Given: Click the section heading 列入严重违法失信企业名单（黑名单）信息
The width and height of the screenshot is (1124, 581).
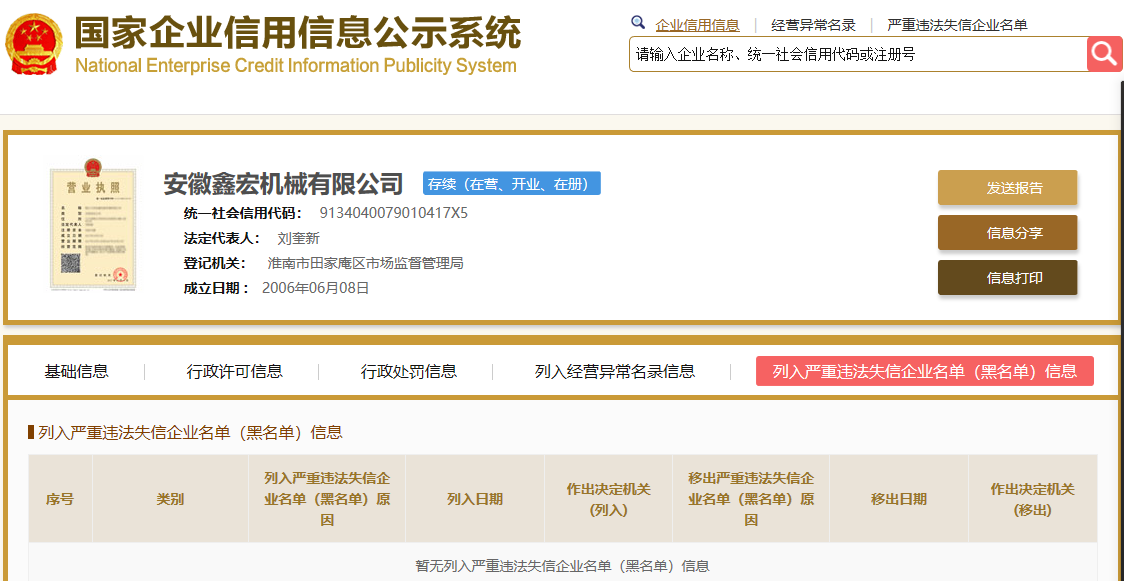Looking at the screenshot, I should (190, 432).
